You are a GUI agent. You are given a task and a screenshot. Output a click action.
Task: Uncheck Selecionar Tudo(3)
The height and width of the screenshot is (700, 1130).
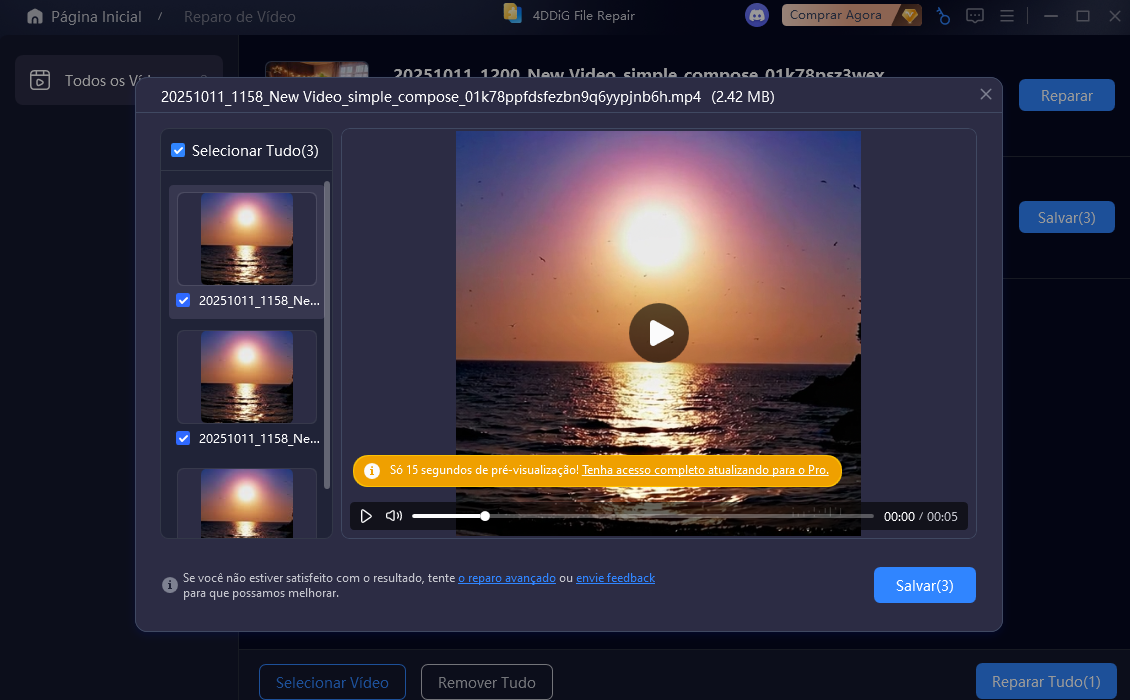click(x=178, y=150)
